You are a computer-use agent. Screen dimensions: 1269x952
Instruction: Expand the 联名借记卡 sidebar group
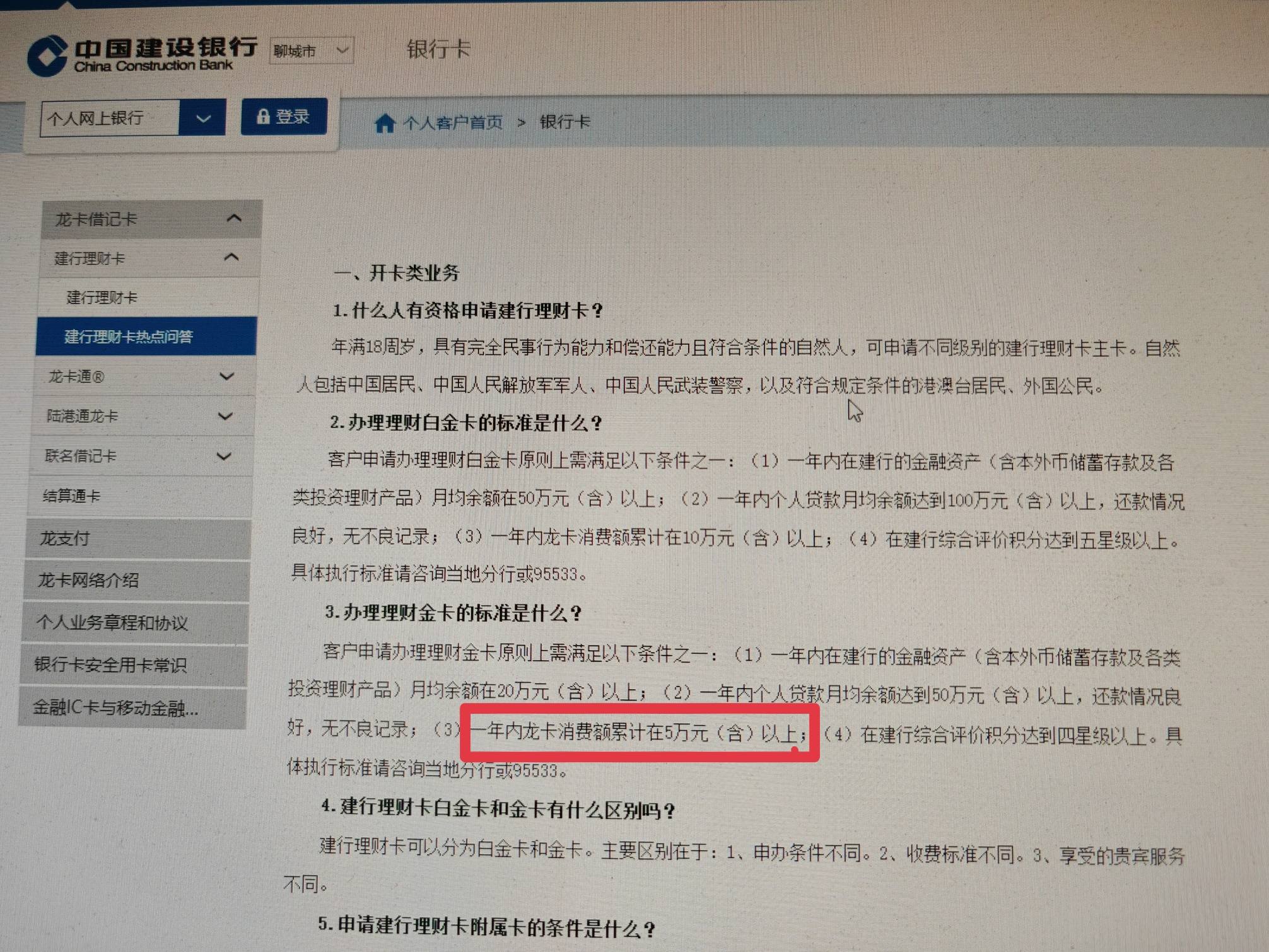(x=141, y=456)
